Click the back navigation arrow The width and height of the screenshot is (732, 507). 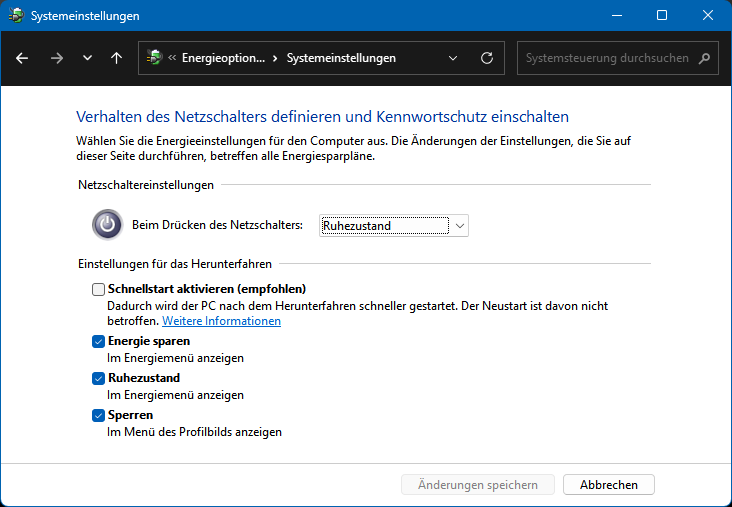pyautogui.click(x=22, y=58)
